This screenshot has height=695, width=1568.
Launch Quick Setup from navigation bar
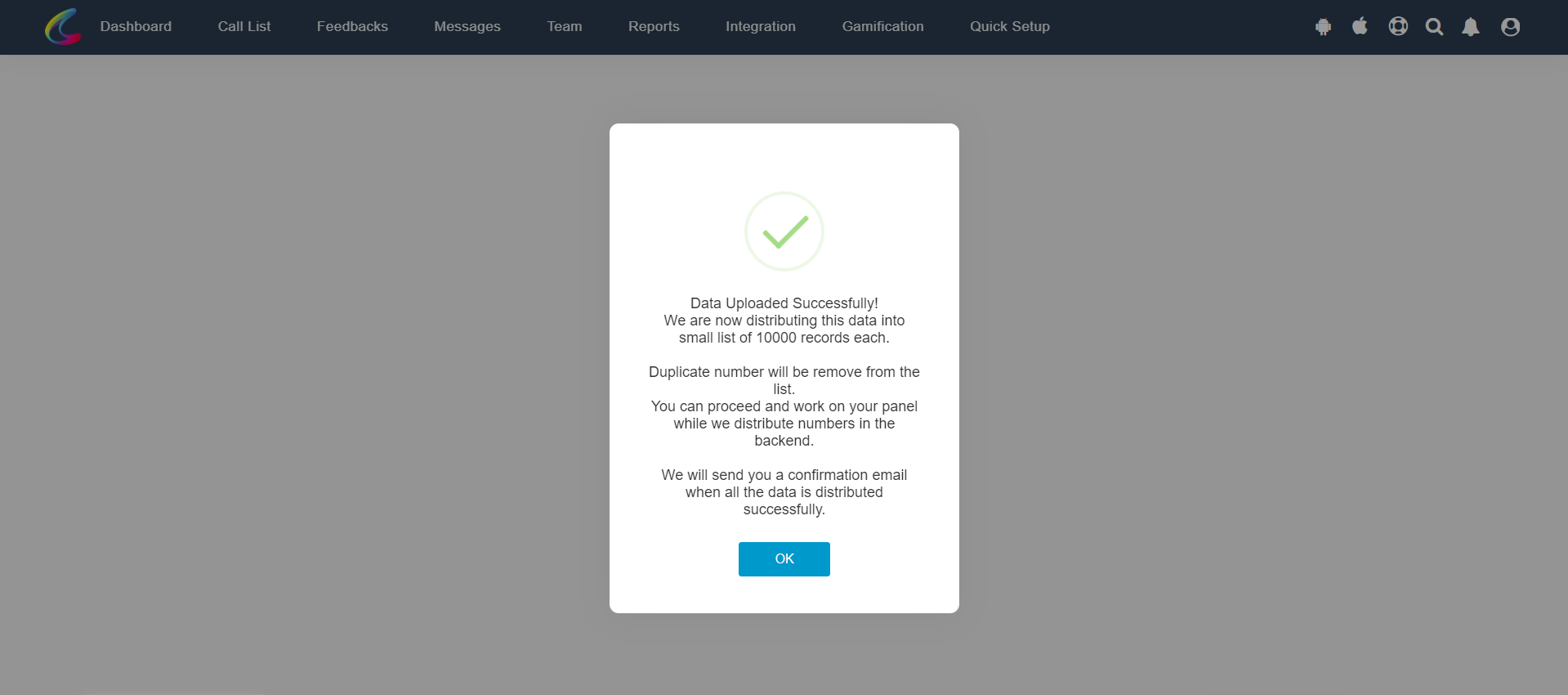click(x=1010, y=26)
